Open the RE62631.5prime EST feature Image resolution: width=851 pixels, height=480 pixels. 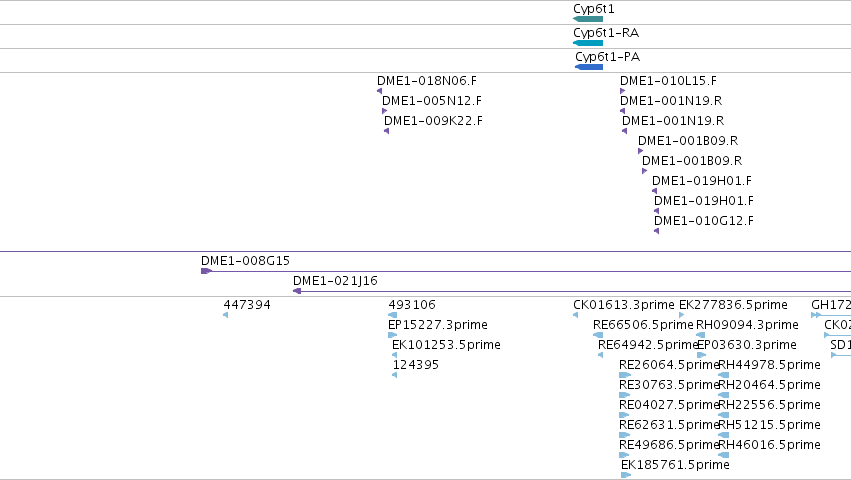click(625, 435)
